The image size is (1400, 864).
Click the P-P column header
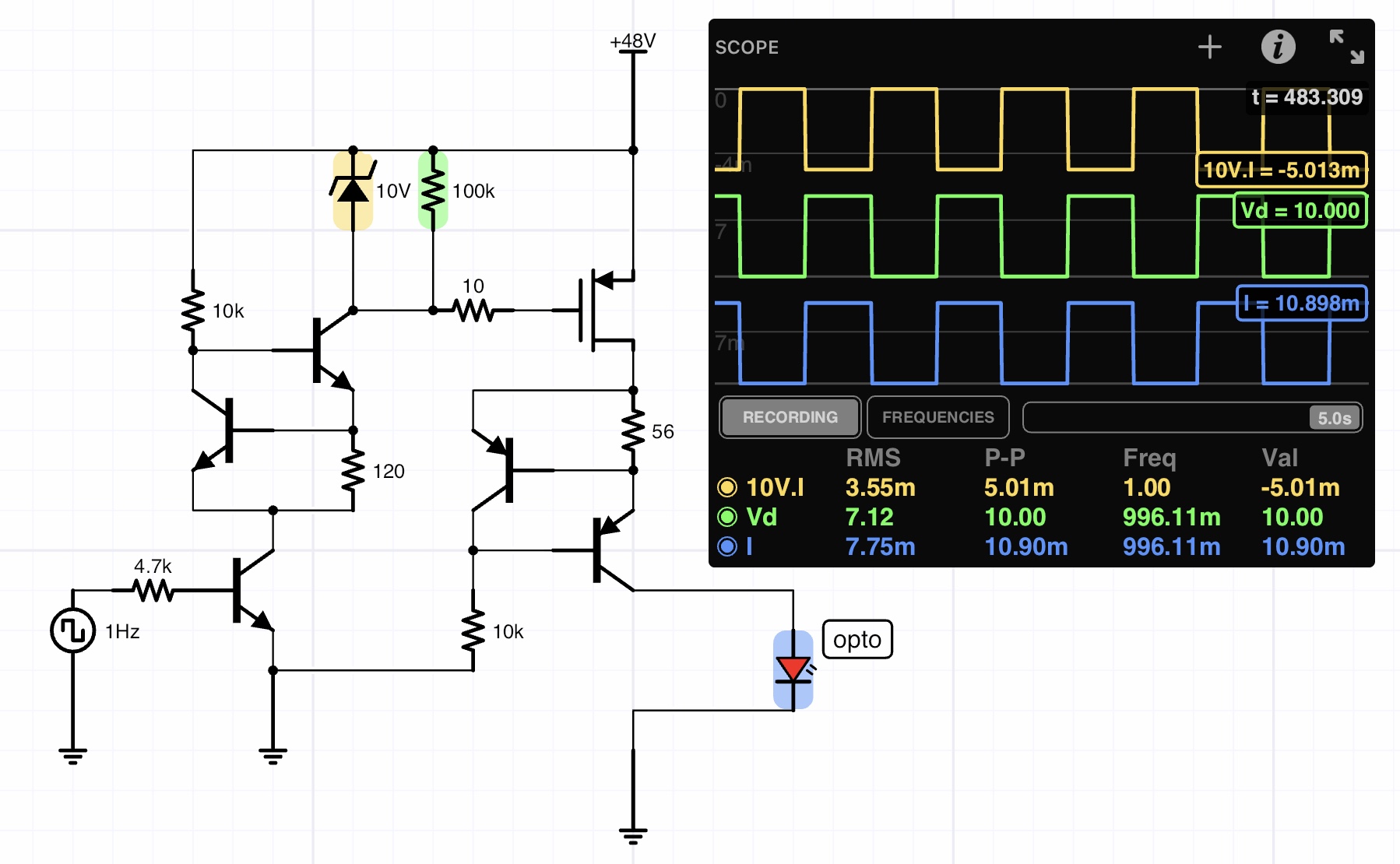click(x=1005, y=458)
